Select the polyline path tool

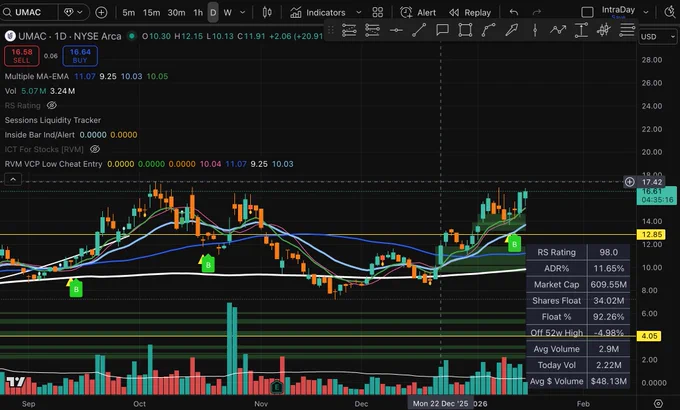558,30
